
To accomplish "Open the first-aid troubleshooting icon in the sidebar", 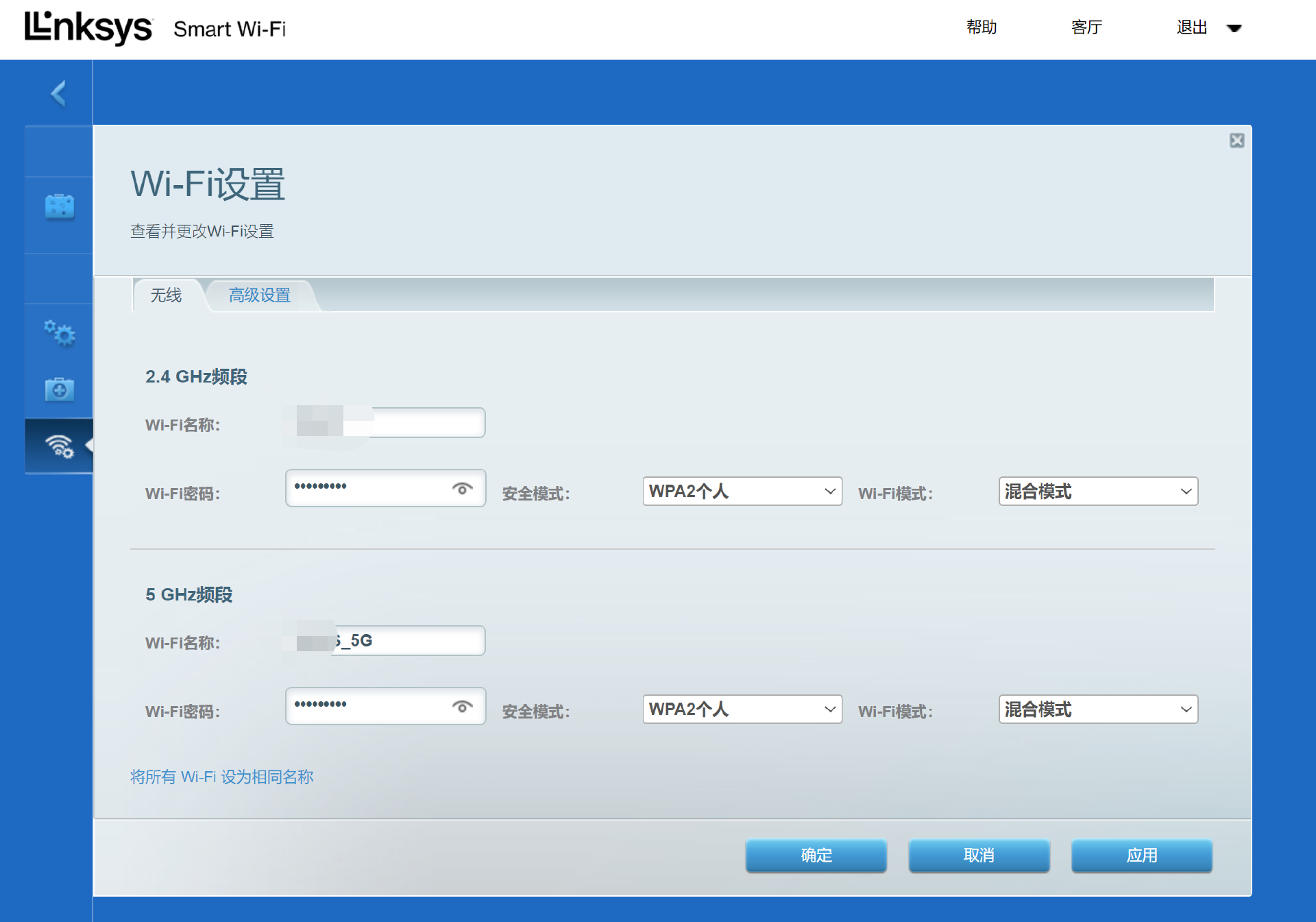I will (x=59, y=389).
